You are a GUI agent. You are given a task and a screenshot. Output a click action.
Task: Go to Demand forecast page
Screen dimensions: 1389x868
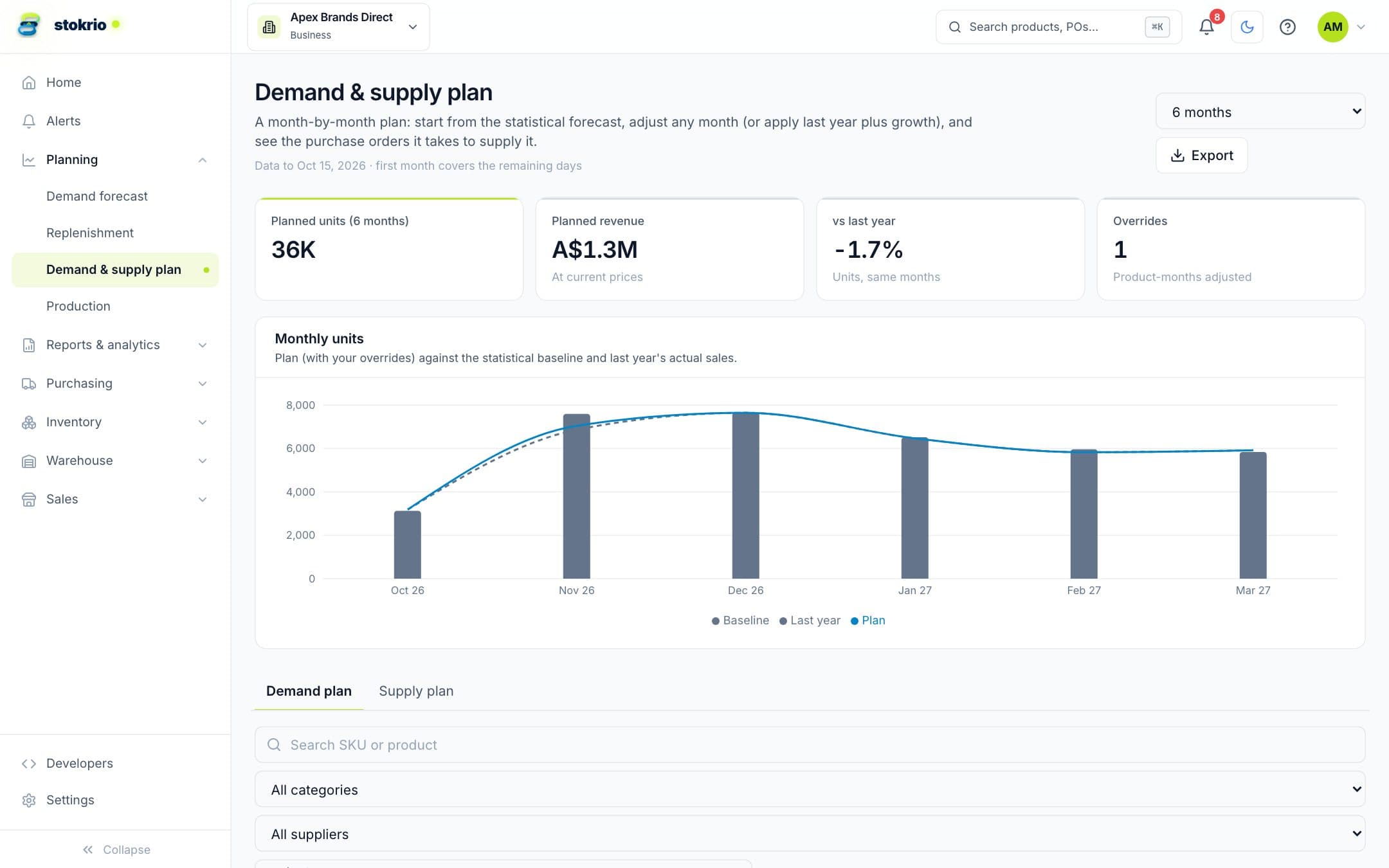(x=97, y=196)
